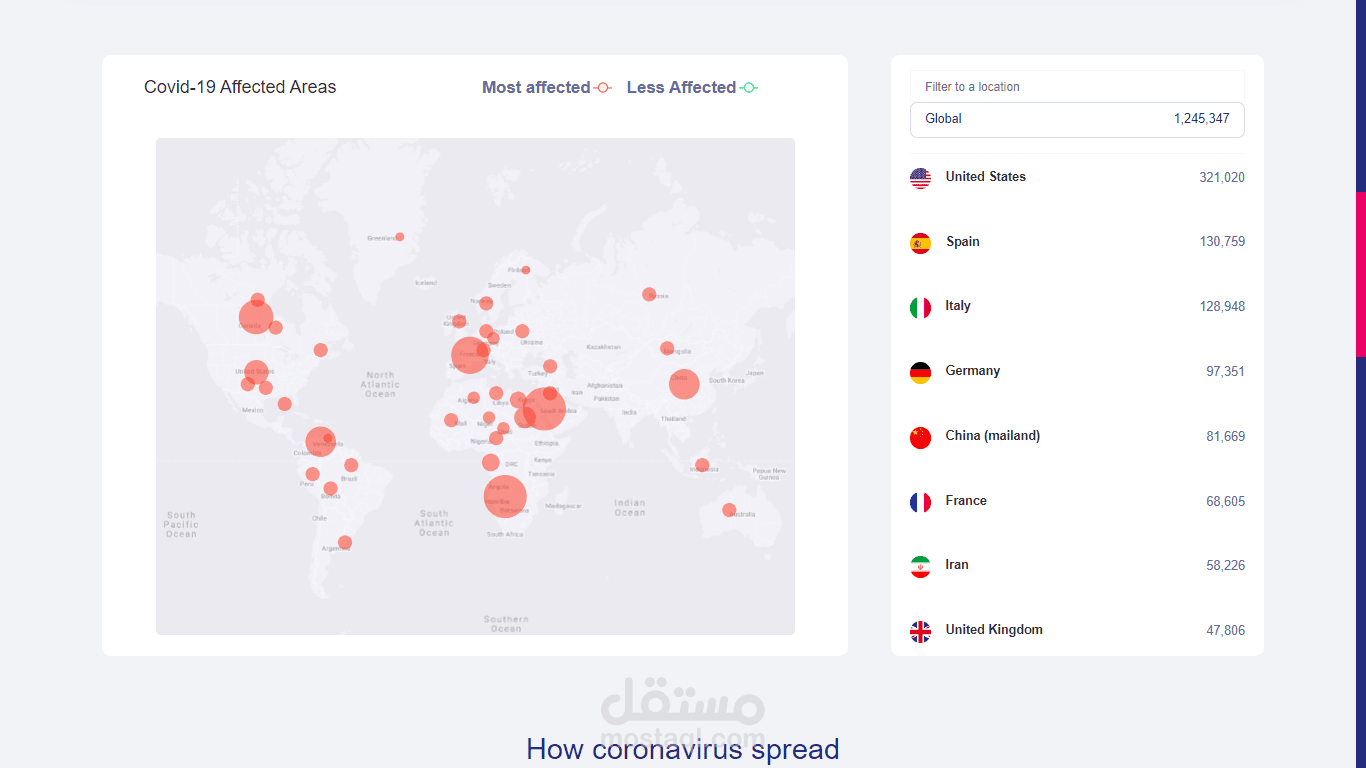The height and width of the screenshot is (768, 1366).
Task: Select Germany in the country list
Action: (972, 371)
